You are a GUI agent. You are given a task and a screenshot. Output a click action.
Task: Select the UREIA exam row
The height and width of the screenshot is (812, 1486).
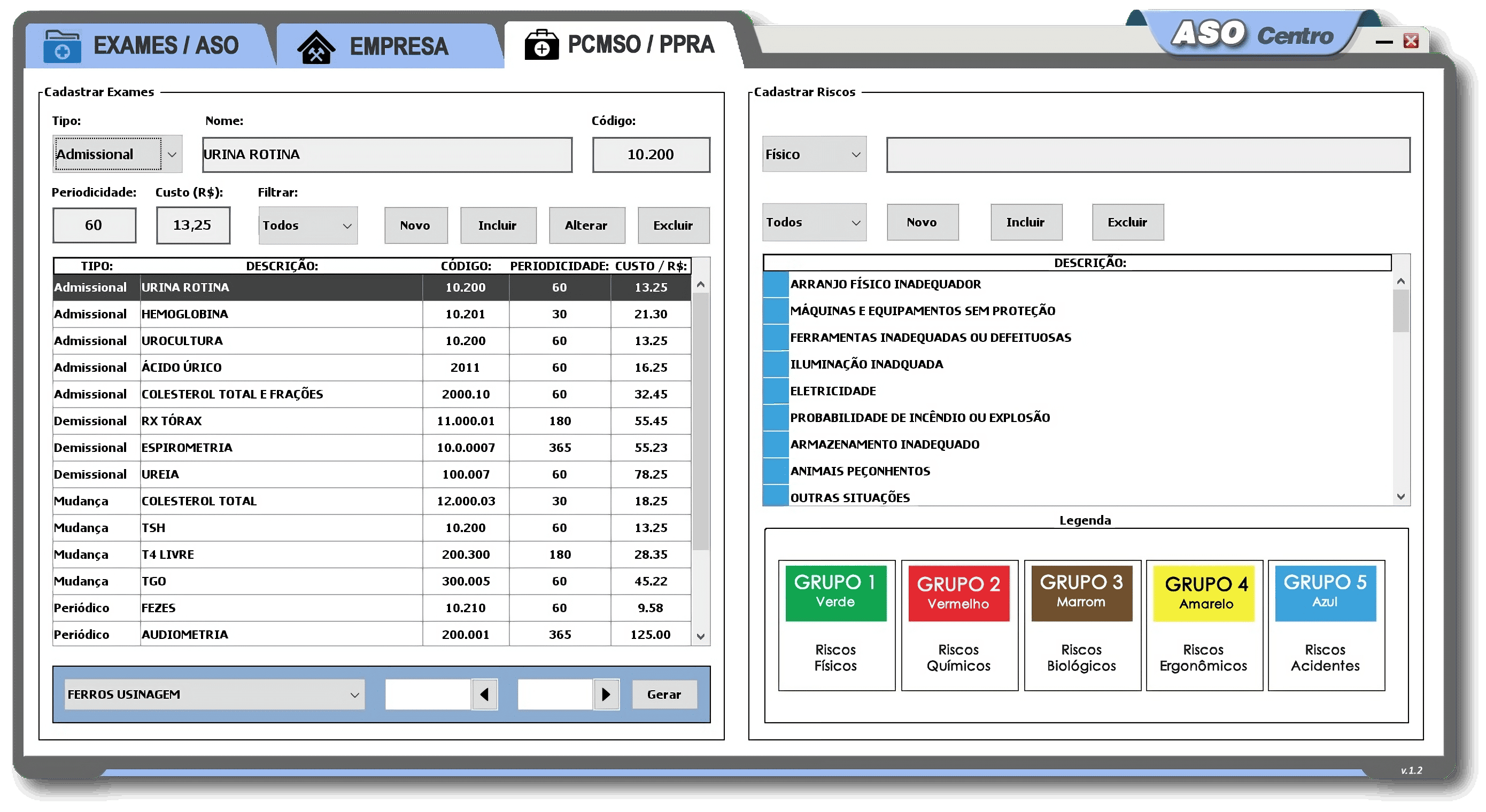tap(372, 474)
